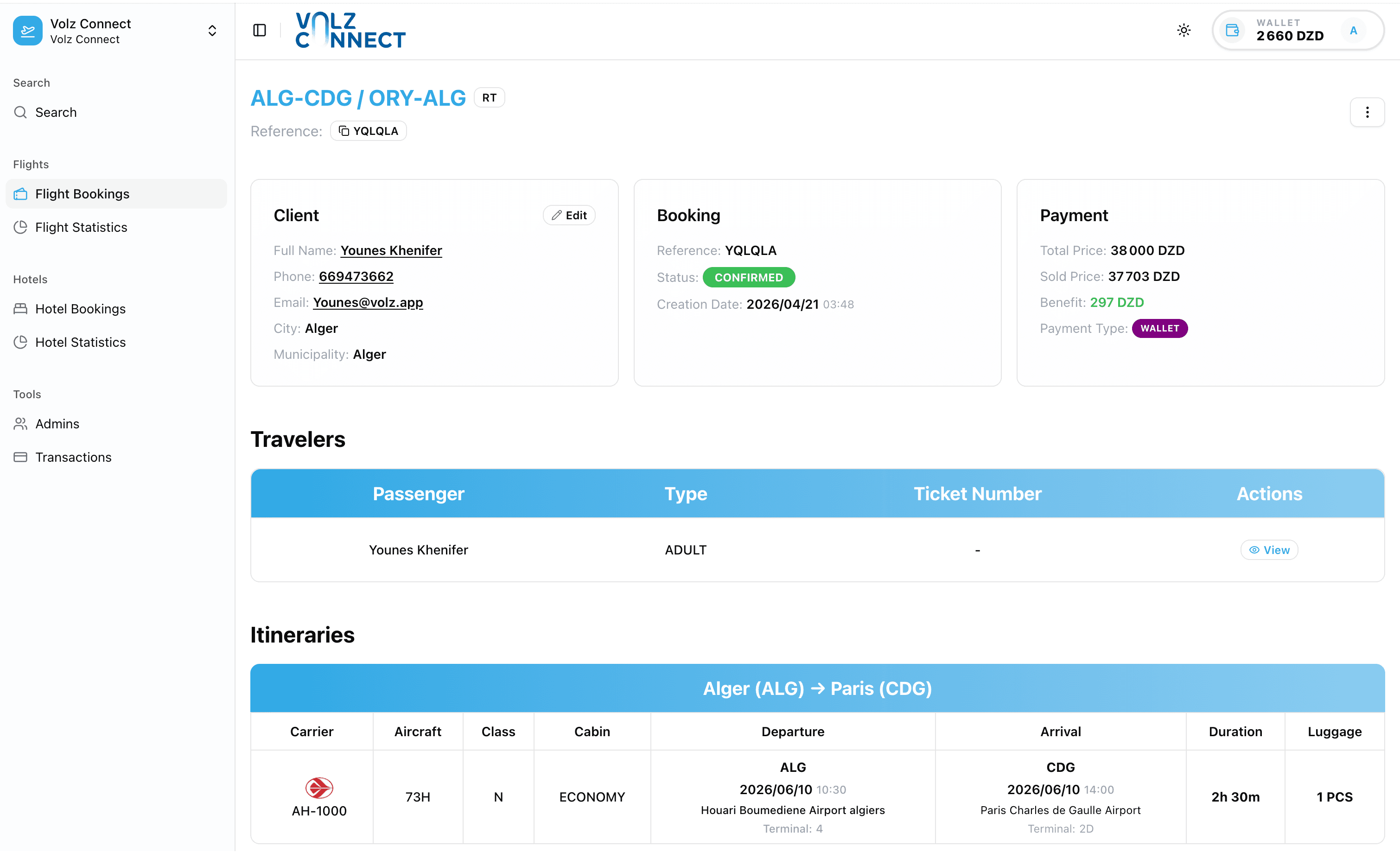Open Admins menu item
The width and height of the screenshot is (1400, 853).
116,424
